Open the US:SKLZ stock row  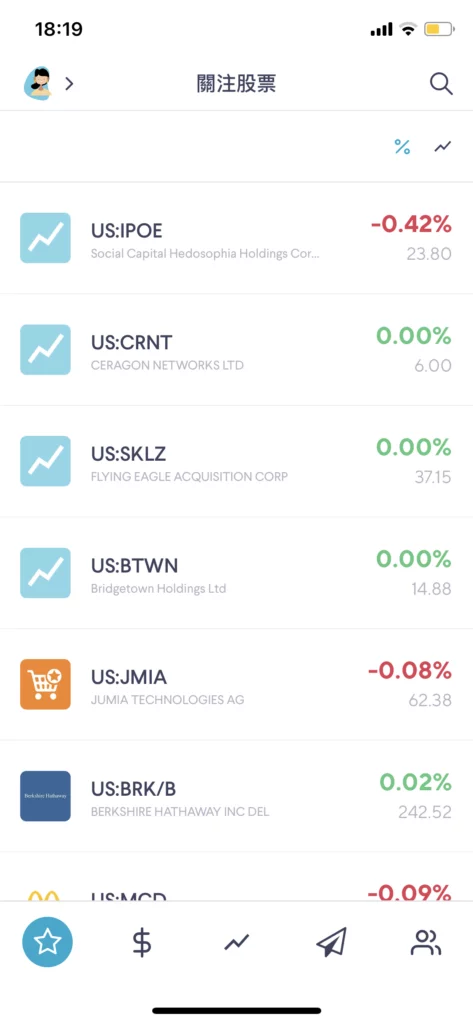[x=236, y=461]
